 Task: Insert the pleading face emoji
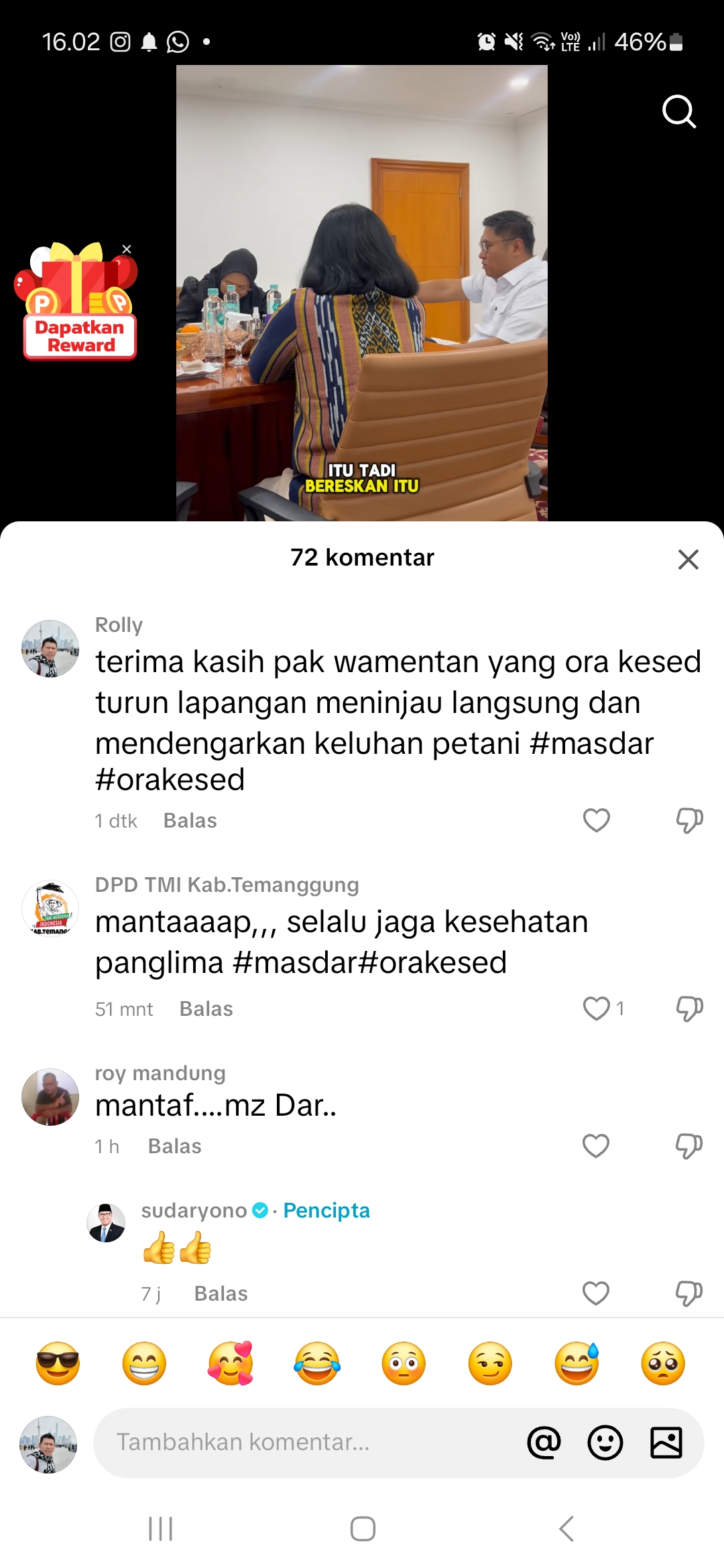(x=663, y=1364)
